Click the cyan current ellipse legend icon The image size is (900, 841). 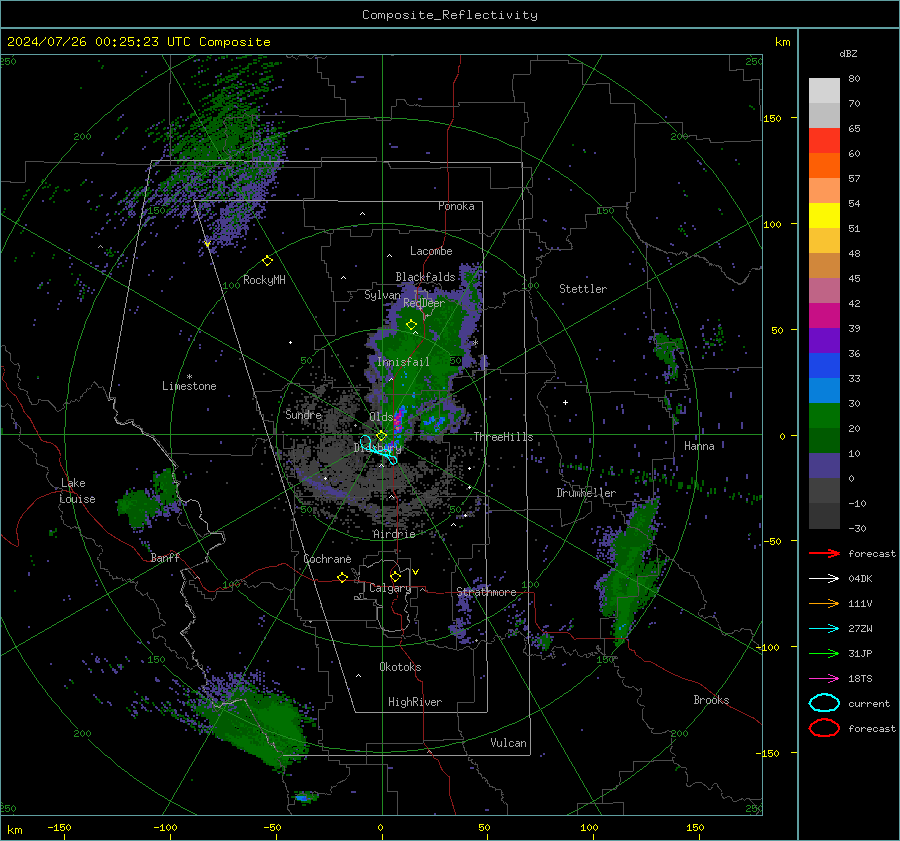pyautogui.click(x=824, y=703)
